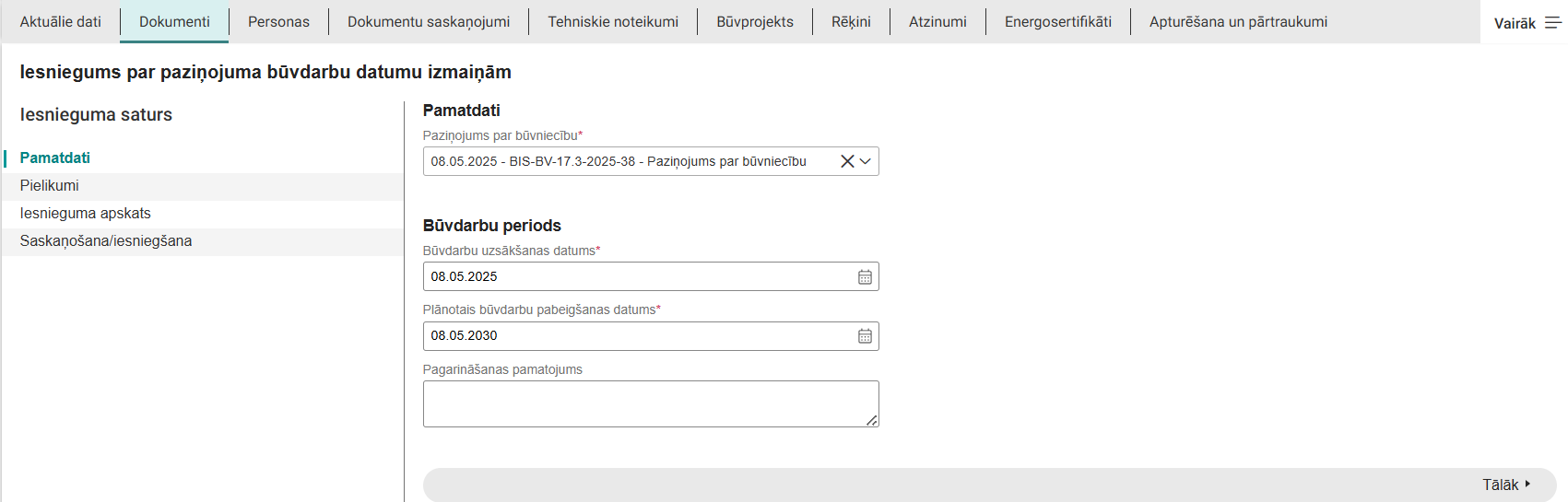Open calendar picker for Būvdarbu uzsākšanas datums
The width and height of the screenshot is (1568, 502).
(864, 276)
